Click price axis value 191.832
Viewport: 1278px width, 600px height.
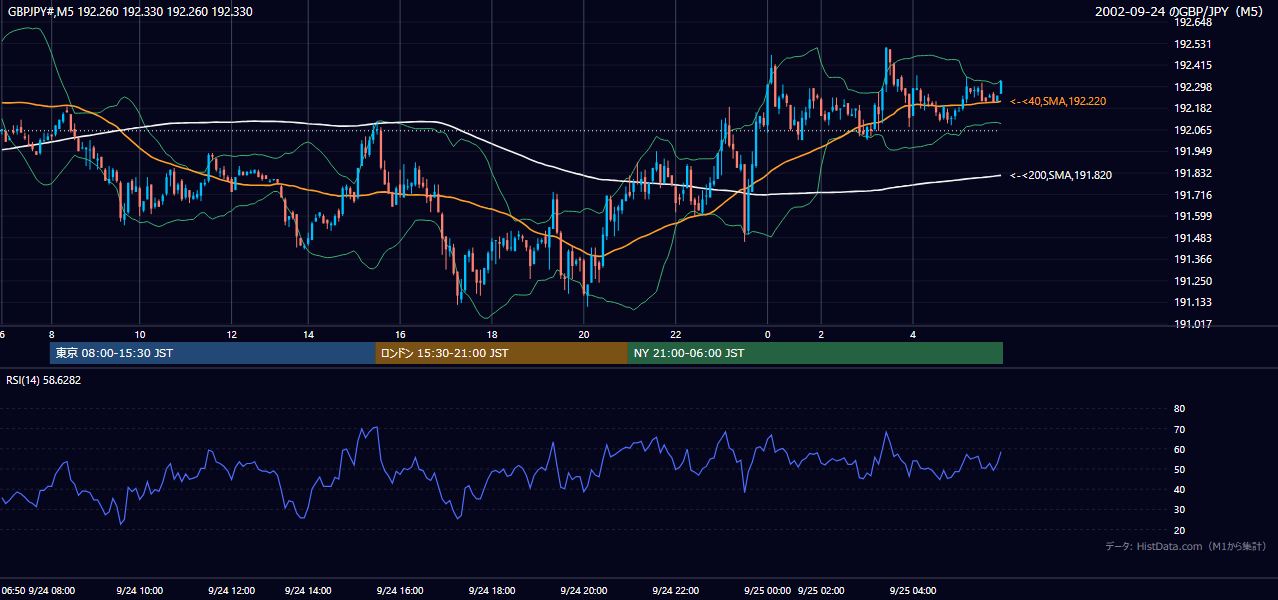[x=1192, y=173]
